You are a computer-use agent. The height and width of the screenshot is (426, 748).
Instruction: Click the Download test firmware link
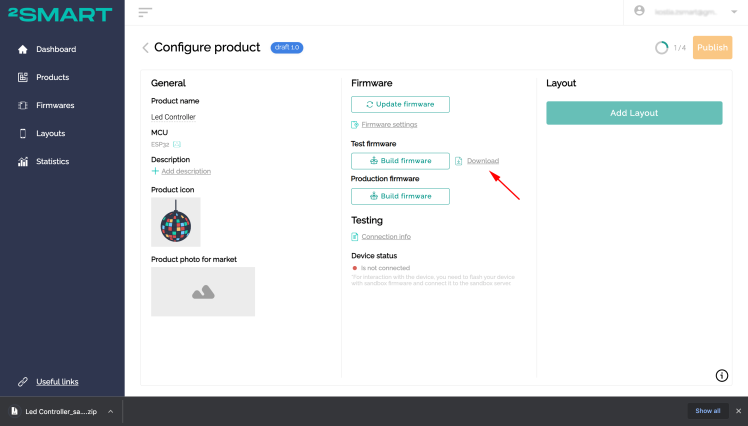coord(482,161)
